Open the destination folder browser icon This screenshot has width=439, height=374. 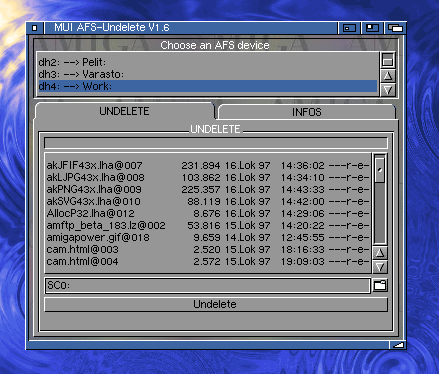pyautogui.click(x=380, y=285)
